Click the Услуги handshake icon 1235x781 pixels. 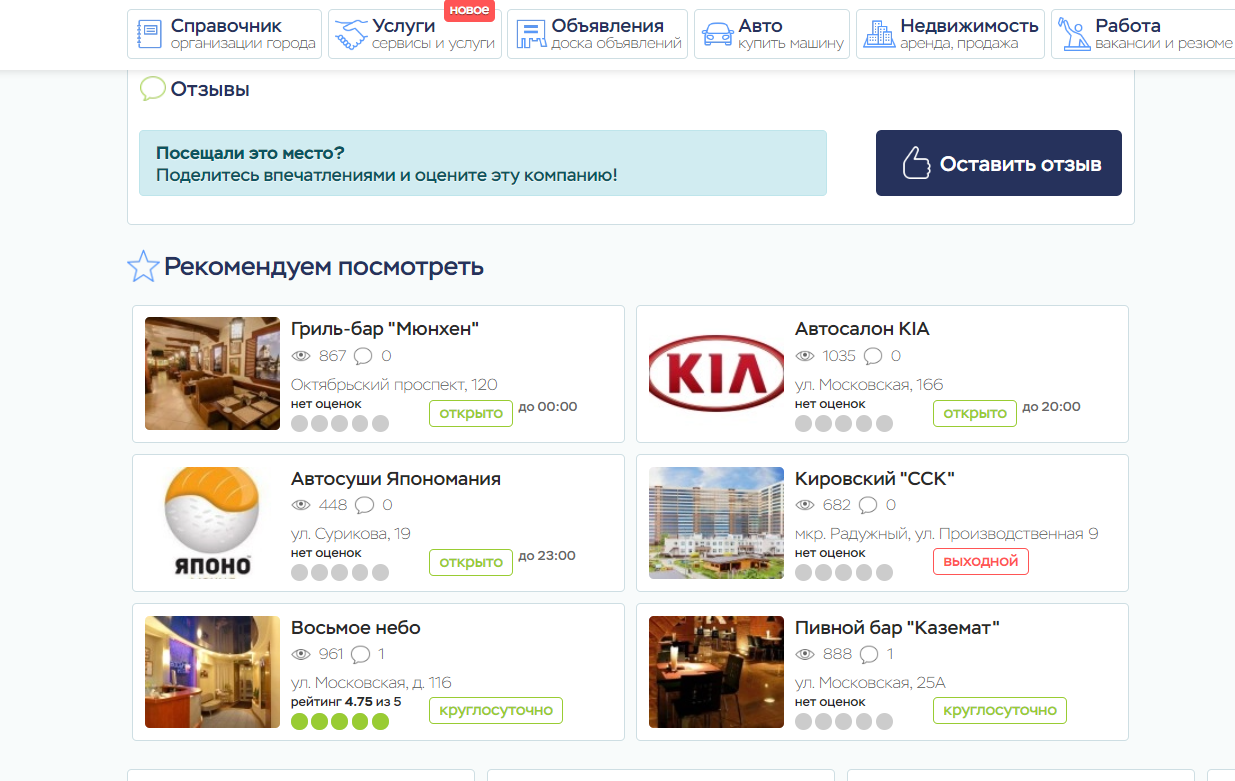point(351,35)
